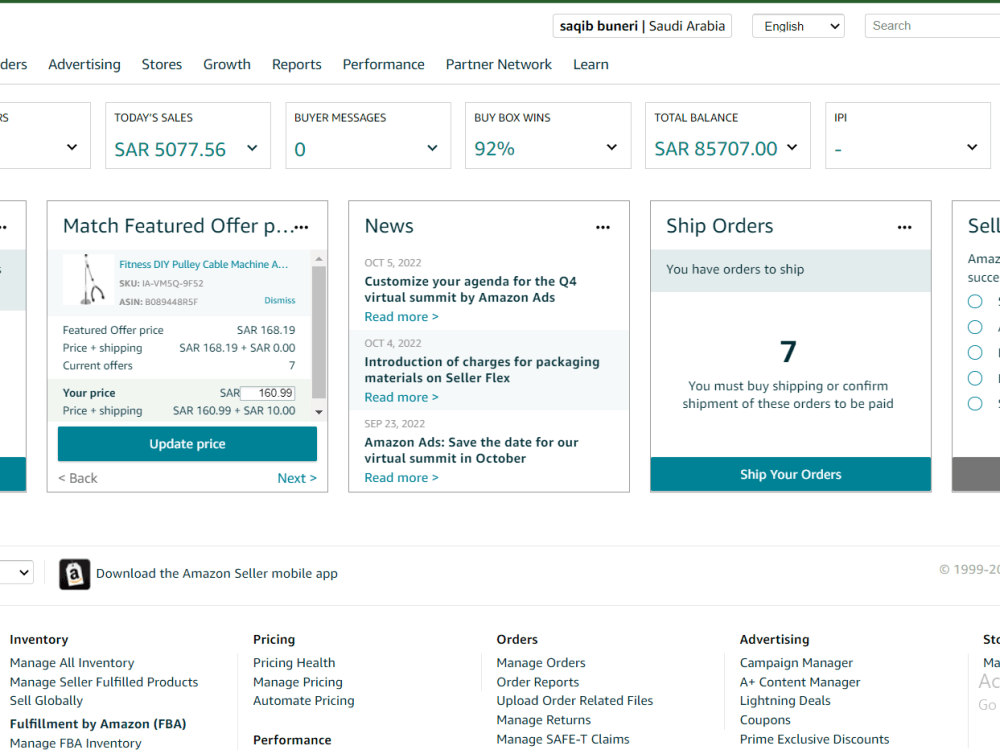Click Back in the Featured Offer card
Viewport: 1000px width, 750px height.
coord(78,478)
